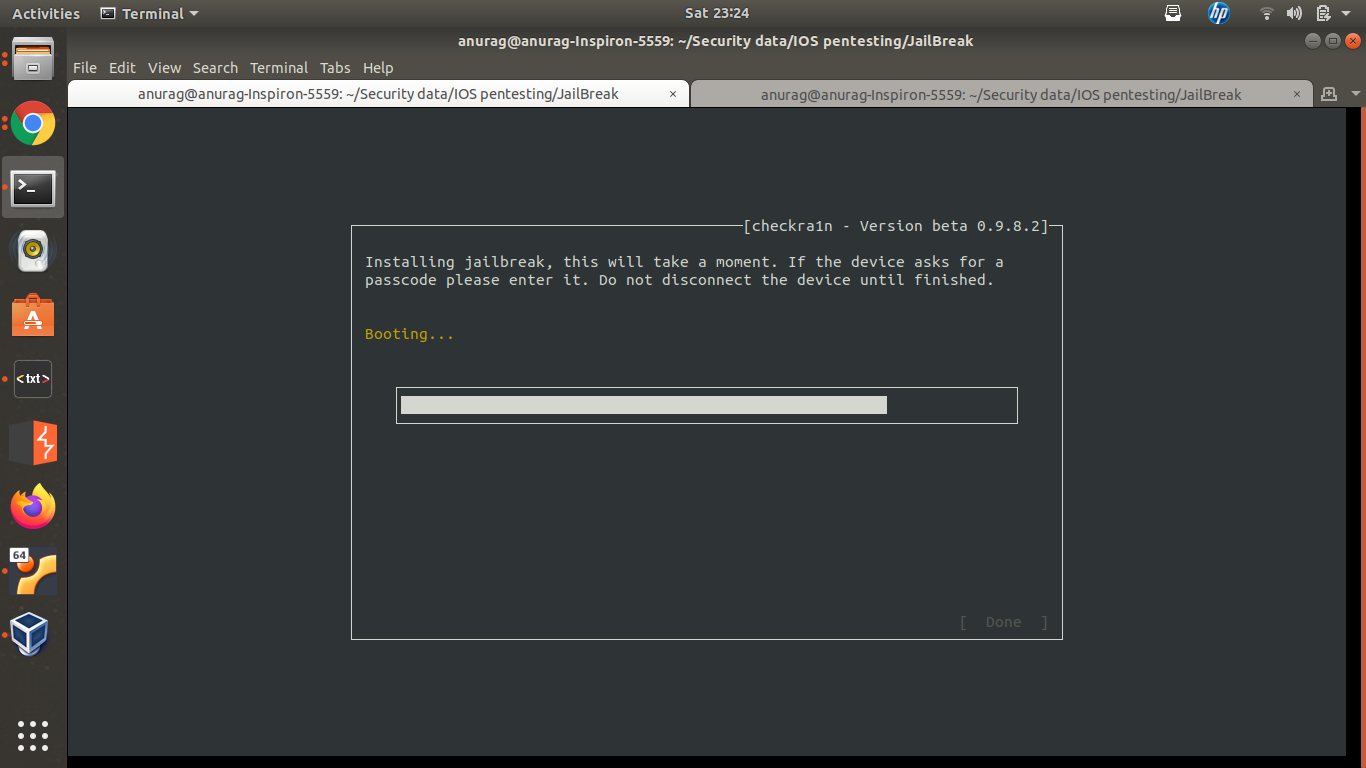Screen dimensions: 1366x768
Task: Open Ubuntu Software from the dock
Action: (33, 315)
